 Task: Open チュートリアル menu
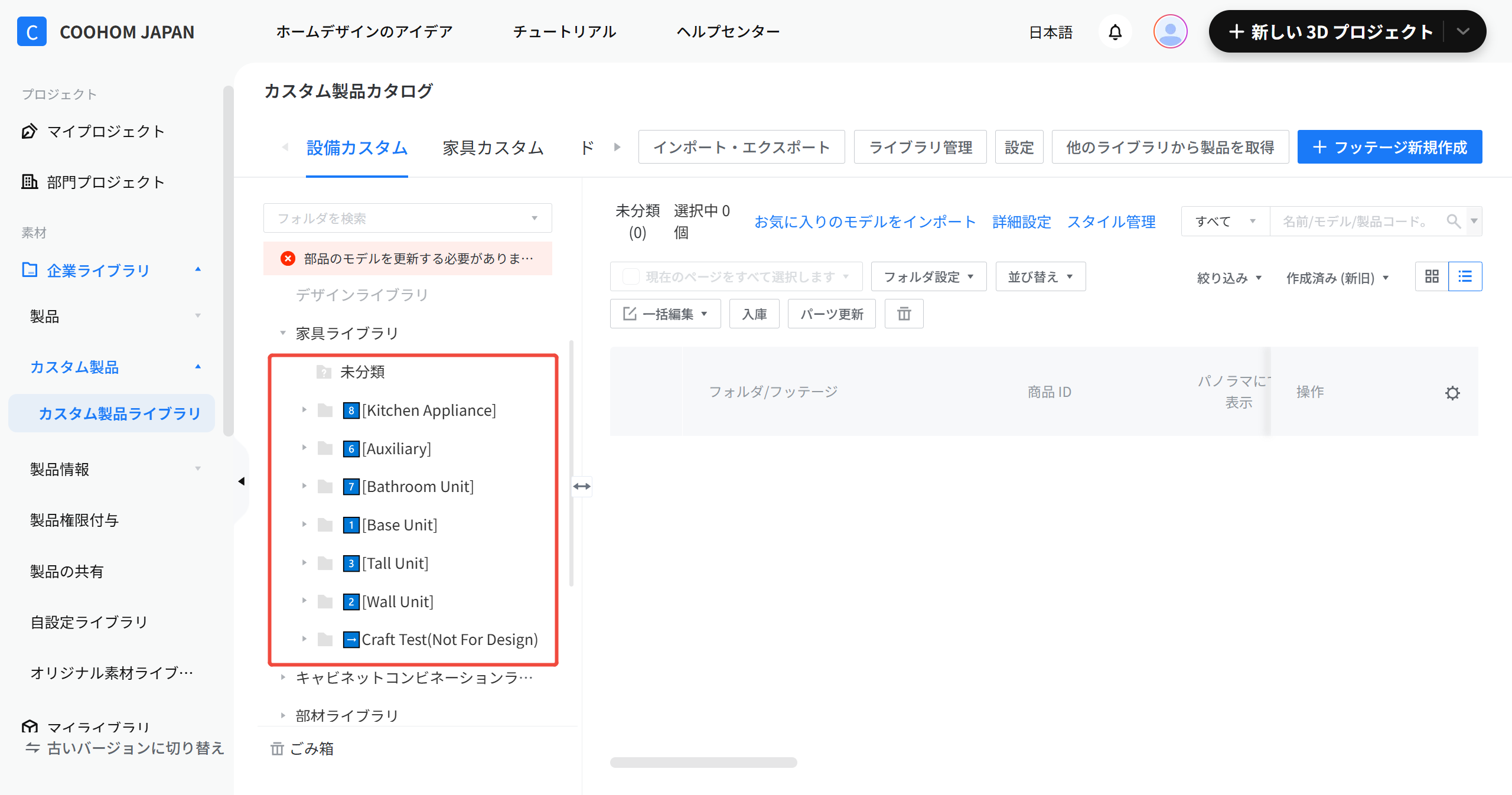[x=565, y=32]
